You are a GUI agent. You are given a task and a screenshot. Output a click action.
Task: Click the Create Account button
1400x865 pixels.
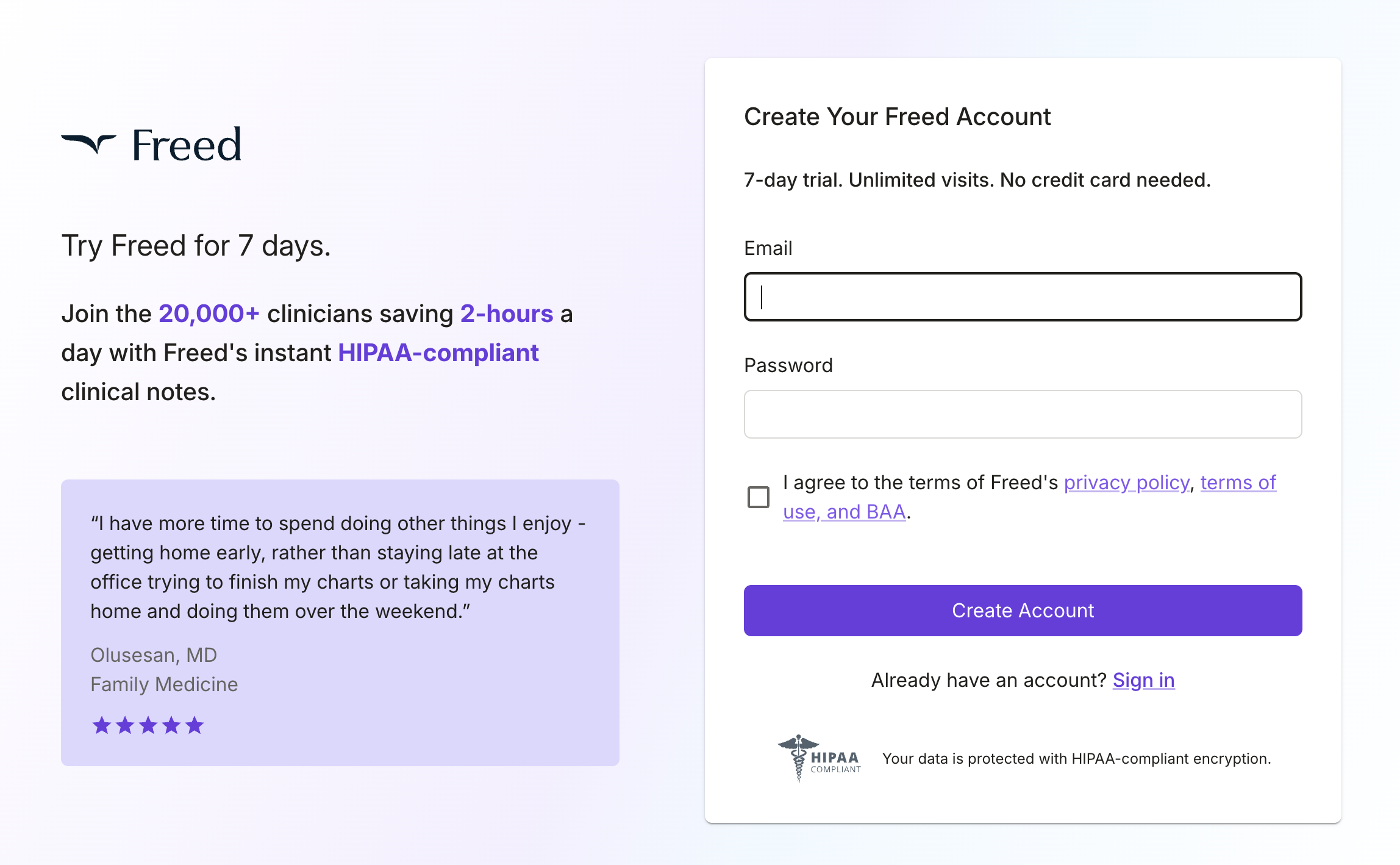[1022, 610]
